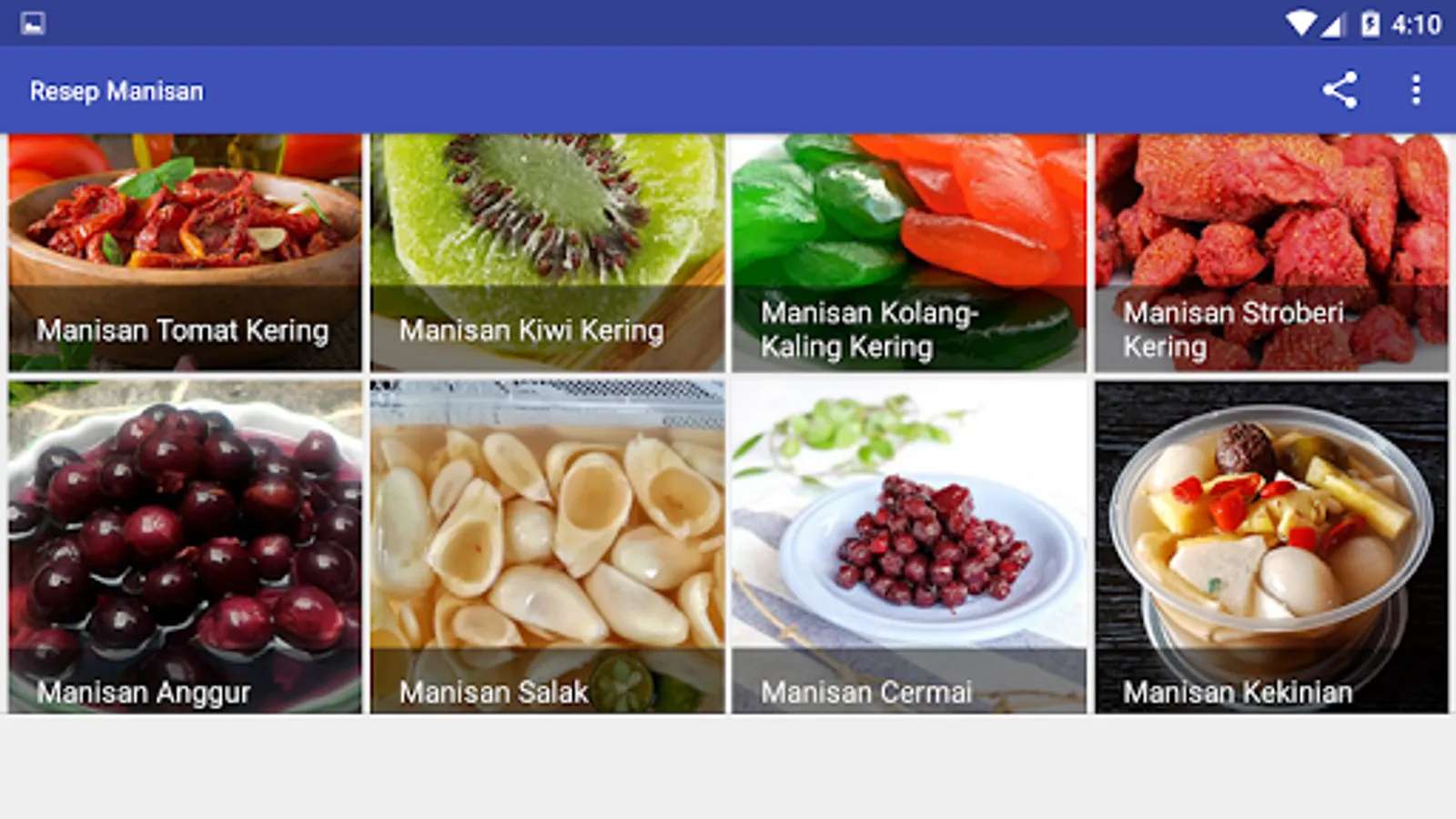The width and height of the screenshot is (1456, 819).
Task: Tap the battery status icon
Action: click(x=1370, y=24)
